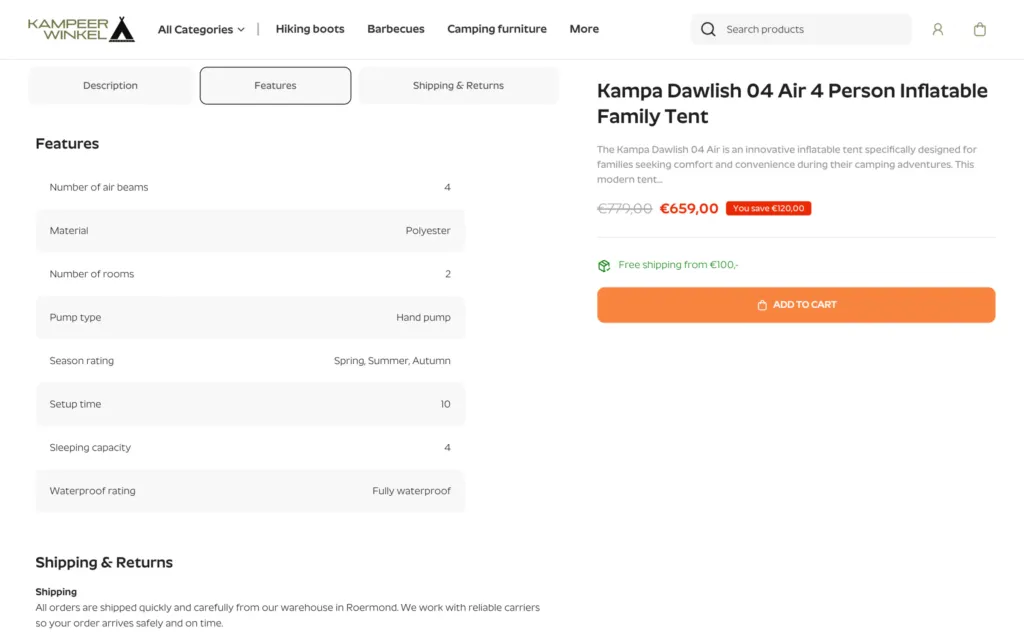This screenshot has height=640, width=1024.
Task: Click the 'You save €120,00' badge
Action: (769, 208)
